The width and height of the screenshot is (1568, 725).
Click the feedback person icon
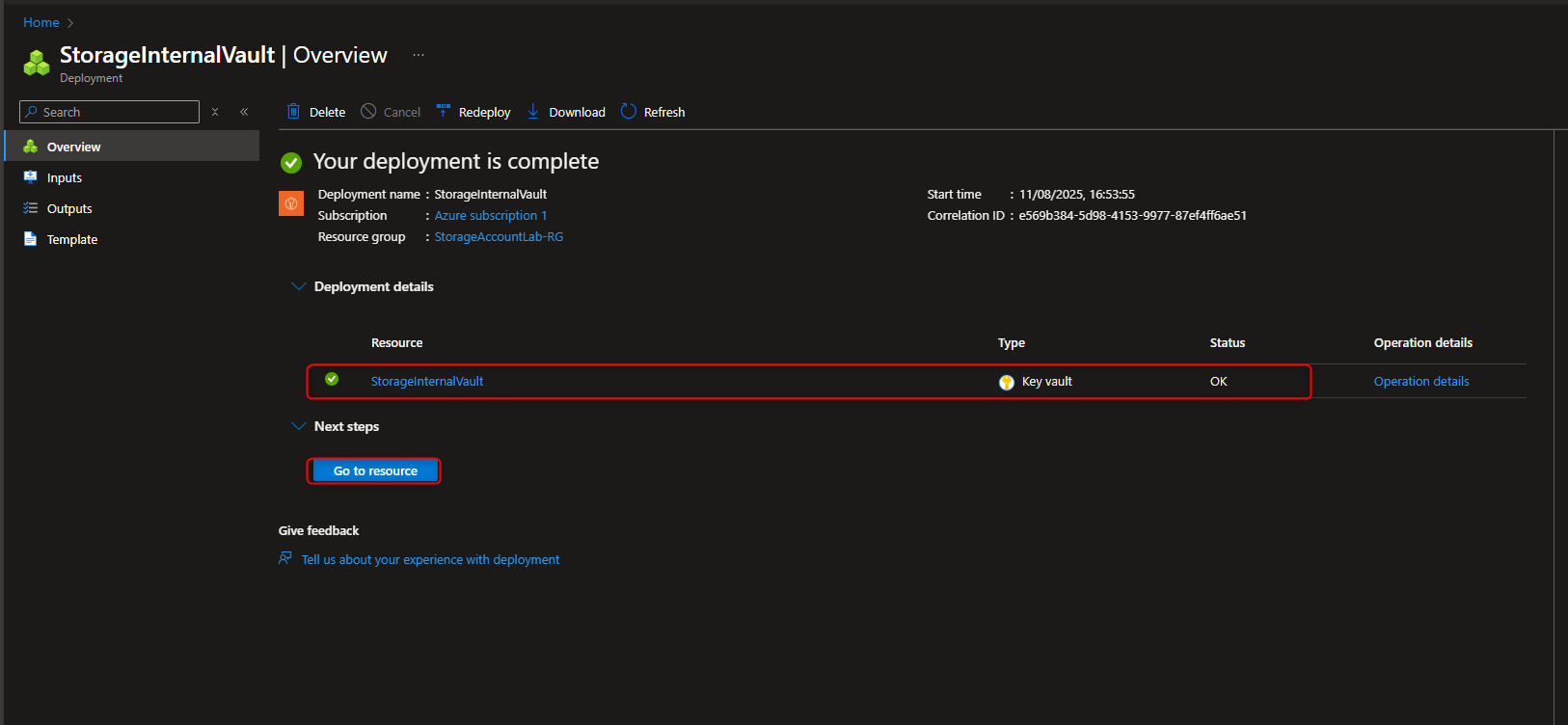[x=285, y=558]
